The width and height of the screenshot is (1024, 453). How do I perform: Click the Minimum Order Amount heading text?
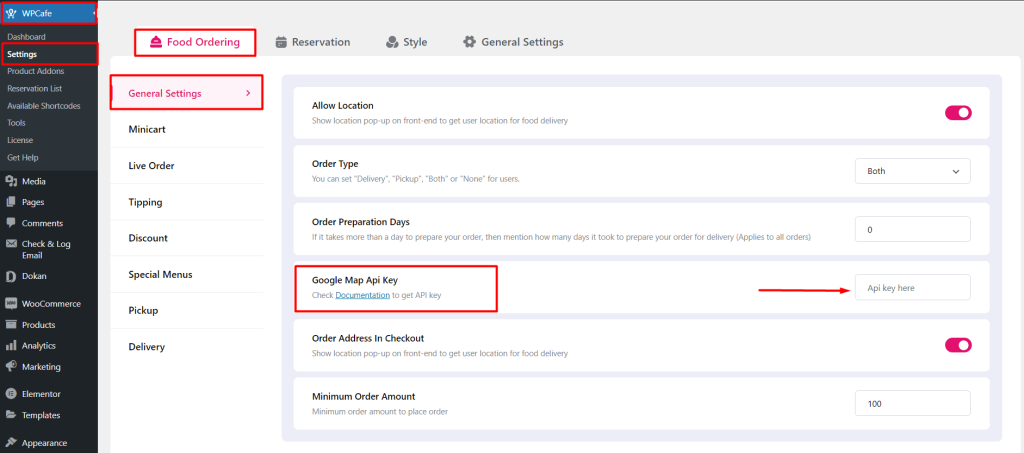pyautogui.click(x=364, y=396)
